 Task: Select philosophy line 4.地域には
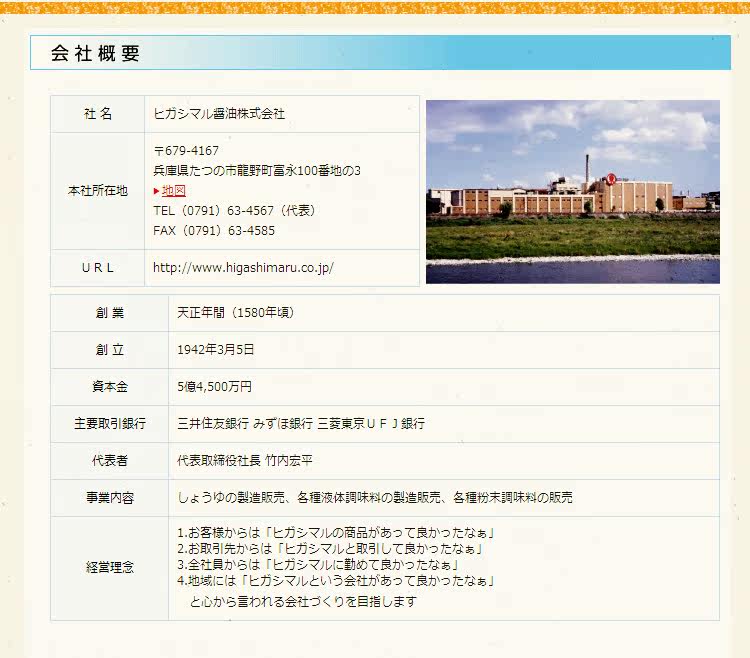click(336, 581)
